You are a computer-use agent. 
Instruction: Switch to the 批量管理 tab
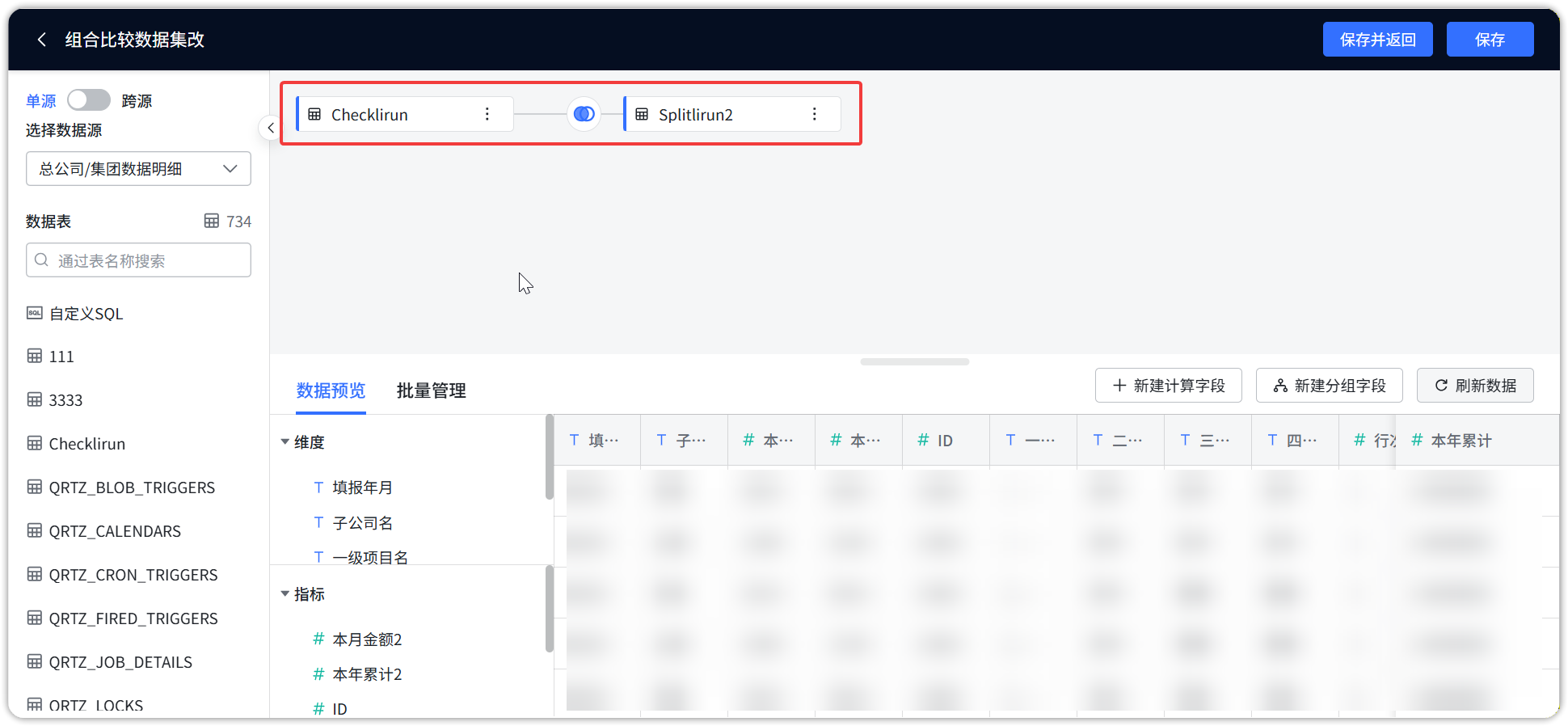coord(431,390)
